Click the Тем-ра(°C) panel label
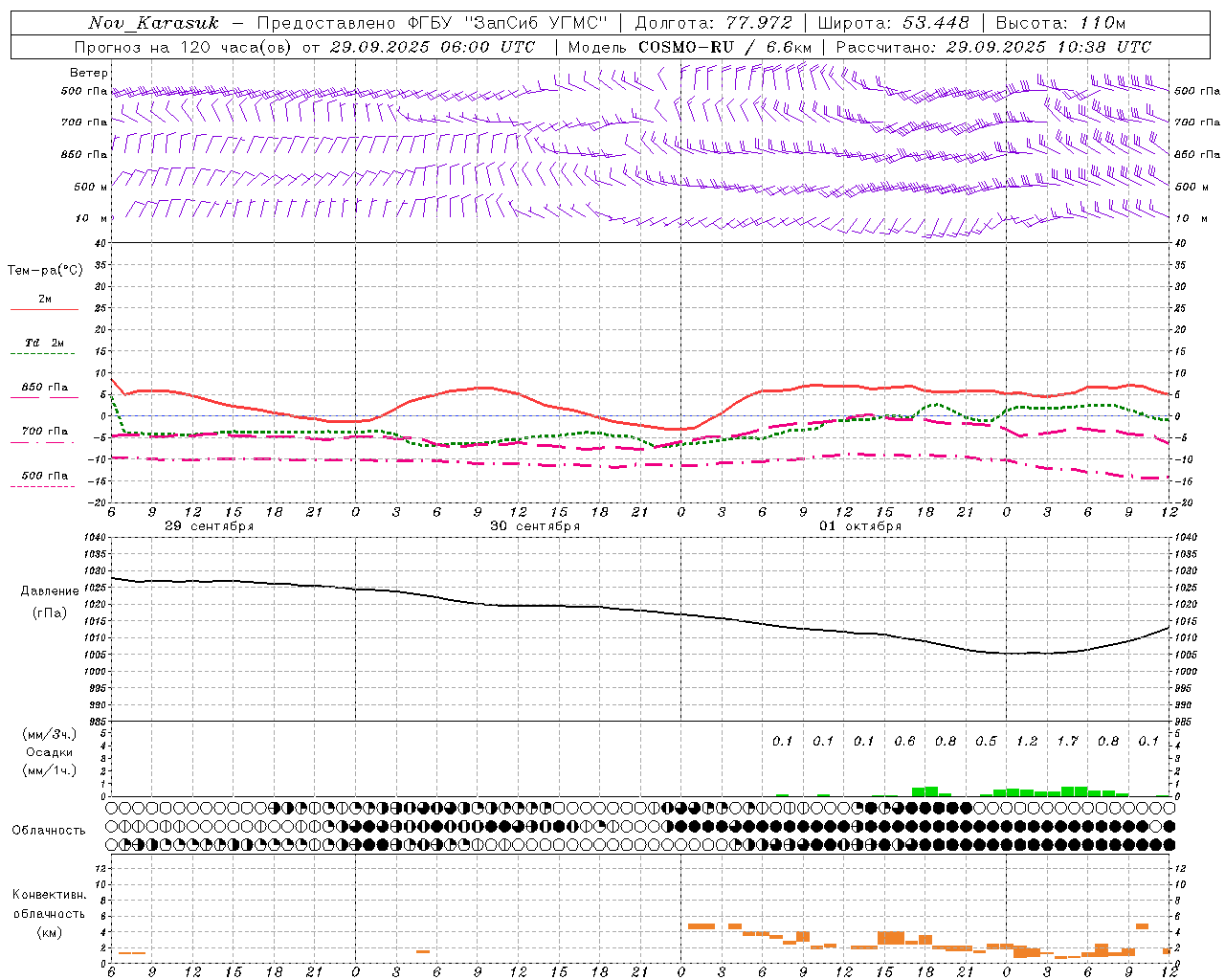 point(45,271)
